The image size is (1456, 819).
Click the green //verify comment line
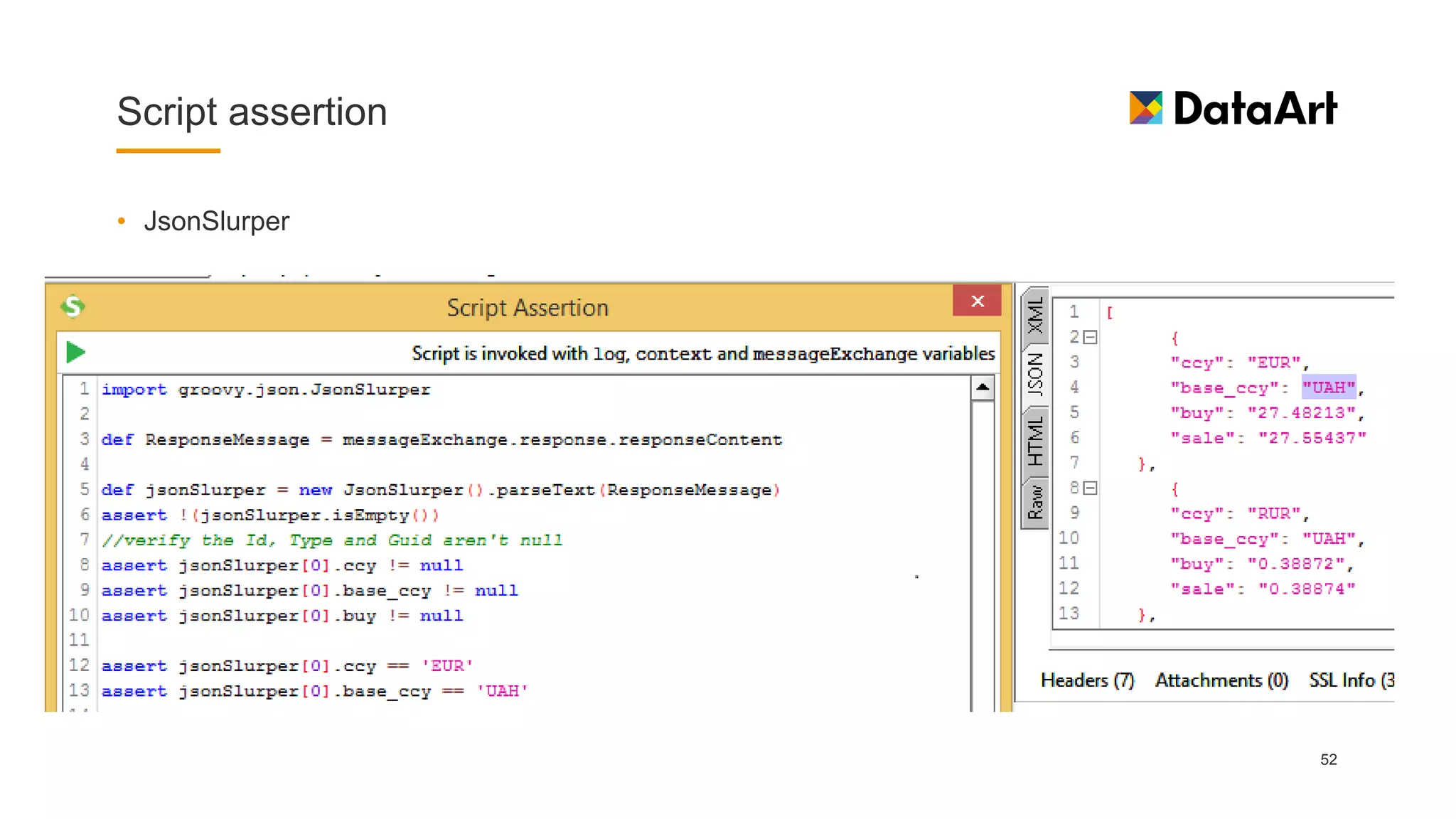point(332,540)
